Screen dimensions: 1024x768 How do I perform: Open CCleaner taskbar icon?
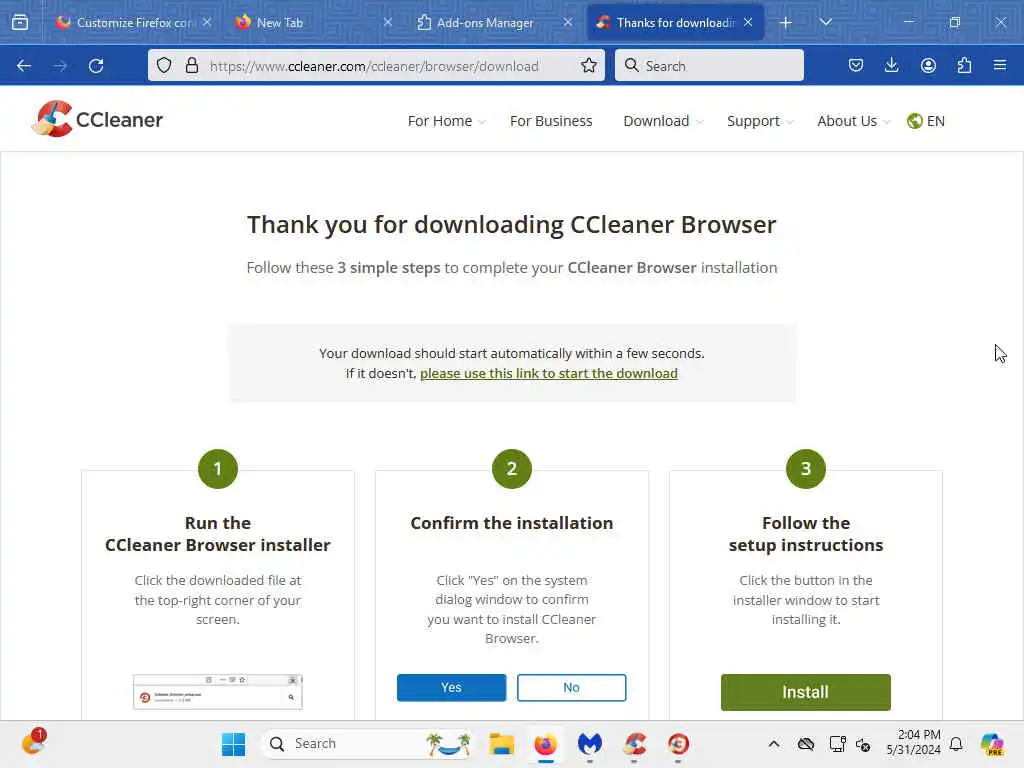click(x=634, y=744)
